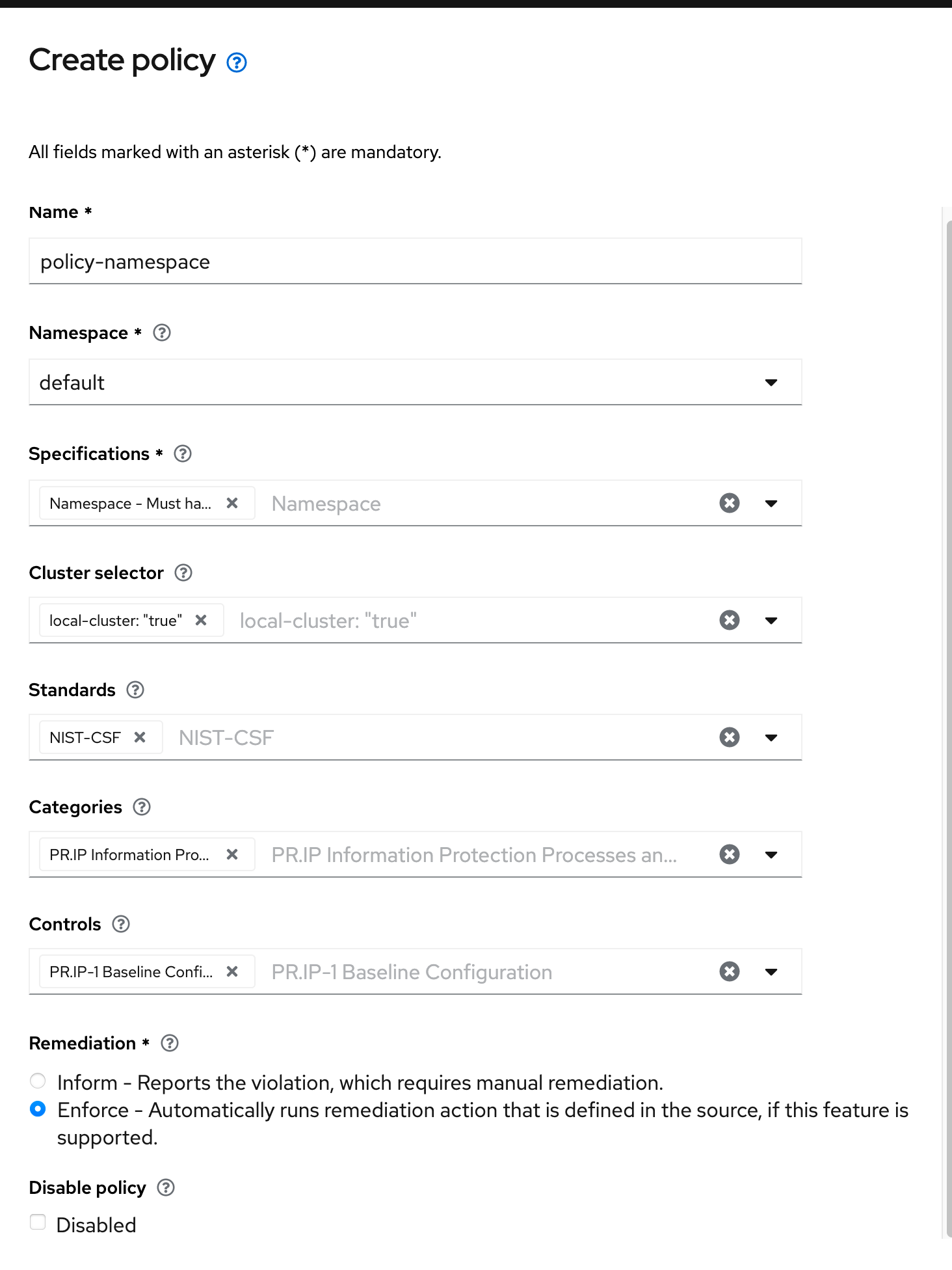Clear all selected Controls
The image size is (952, 1270).
pyautogui.click(x=729, y=971)
